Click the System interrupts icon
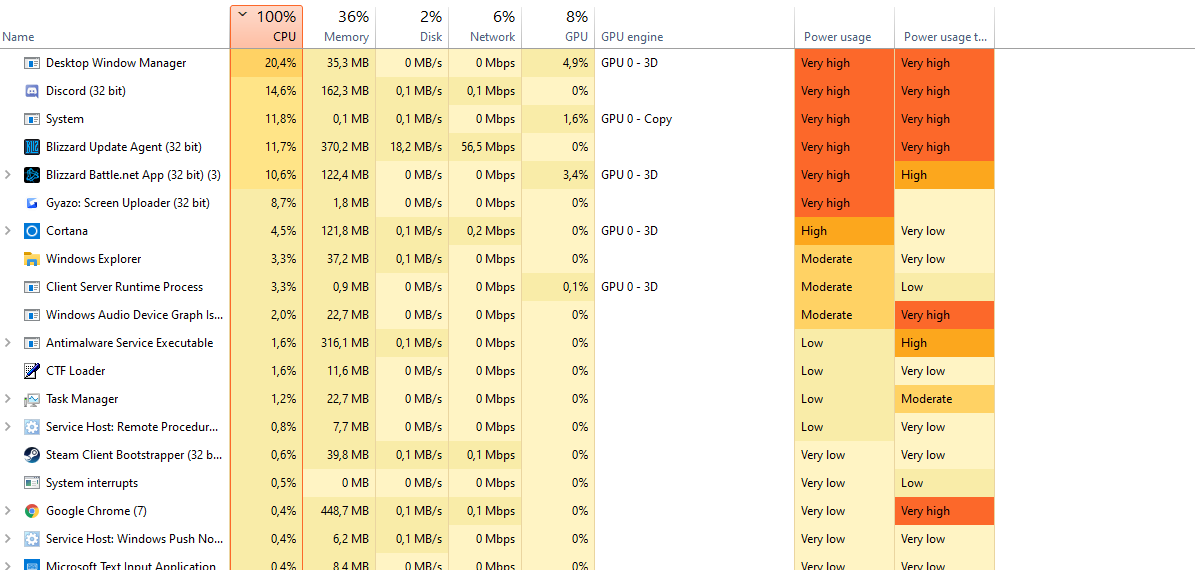This screenshot has width=1195, height=570. pos(32,483)
